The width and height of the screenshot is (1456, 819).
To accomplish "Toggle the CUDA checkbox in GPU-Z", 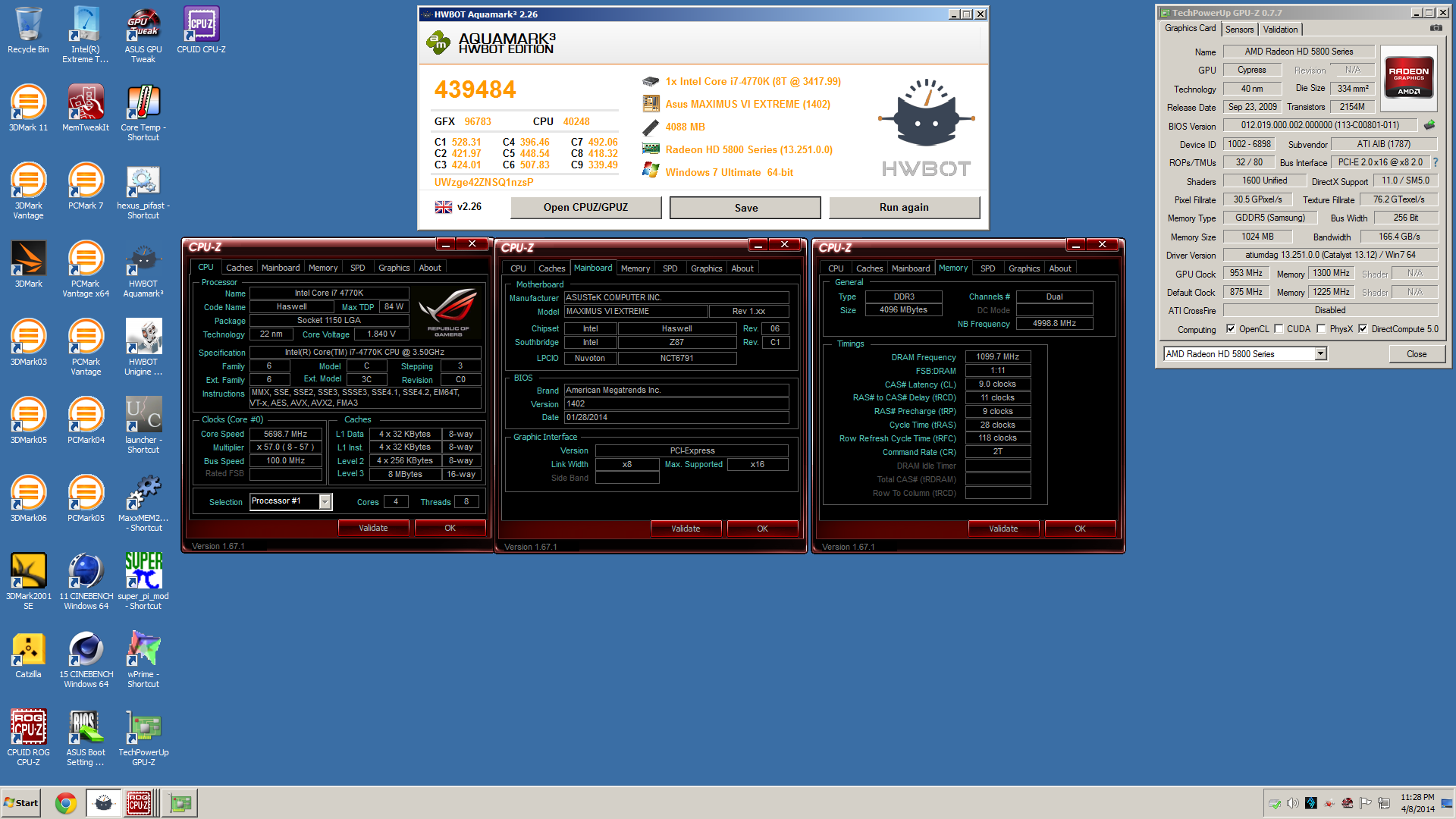I will point(1279,329).
